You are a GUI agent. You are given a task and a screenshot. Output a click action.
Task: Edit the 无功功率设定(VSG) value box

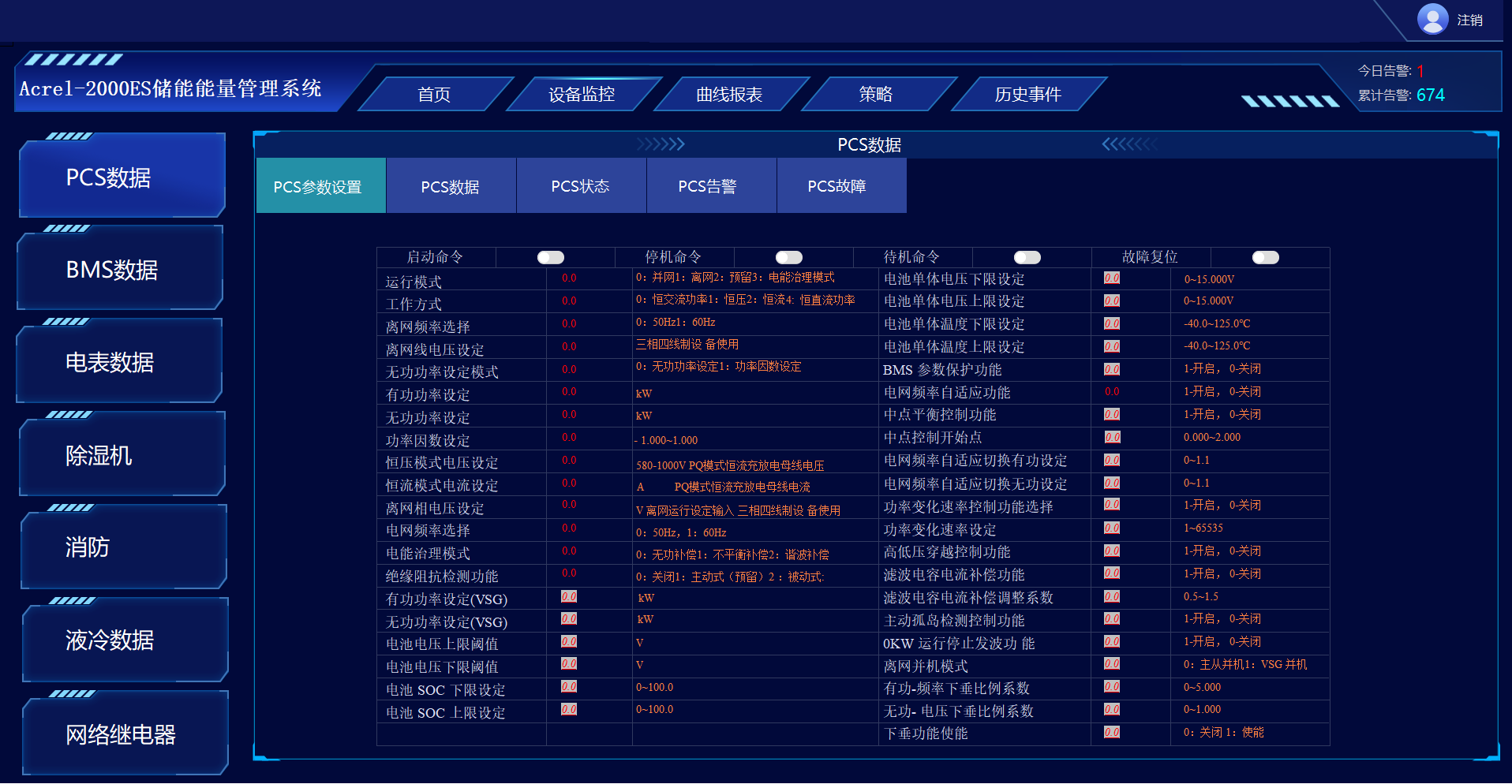tap(569, 619)
